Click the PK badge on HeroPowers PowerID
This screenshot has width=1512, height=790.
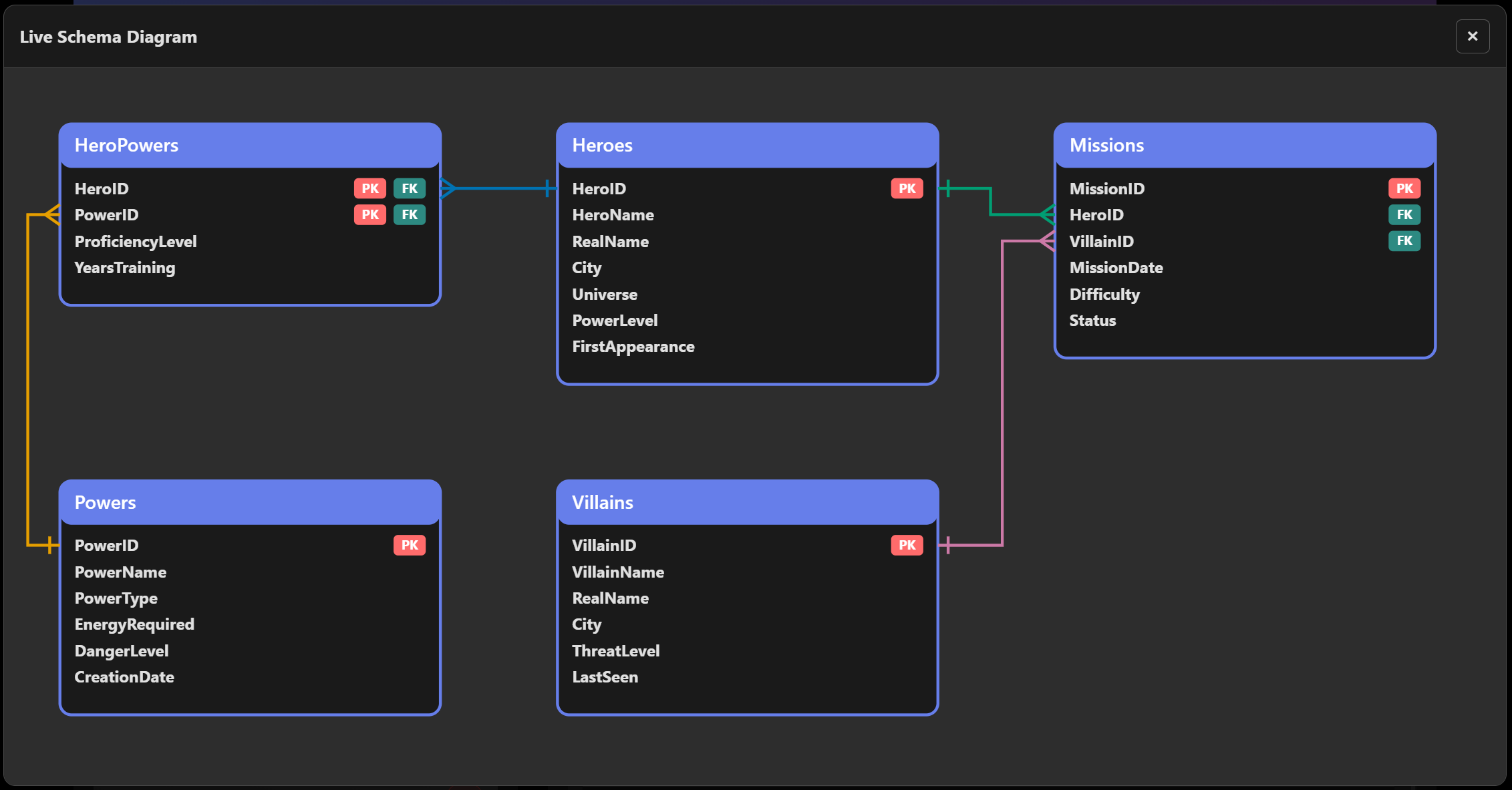[370, 214]
